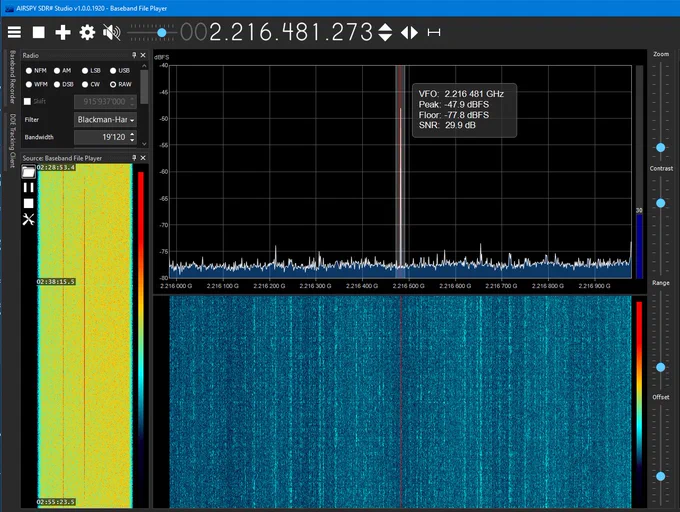Adjust the volume slider knob
Image resolution: width=680 pixels, height=512 pixels.
162,33
